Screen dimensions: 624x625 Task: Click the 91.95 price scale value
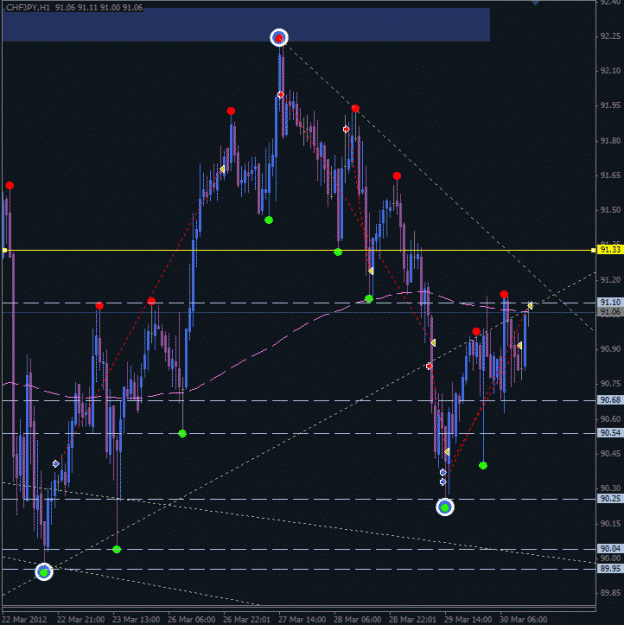610,105
